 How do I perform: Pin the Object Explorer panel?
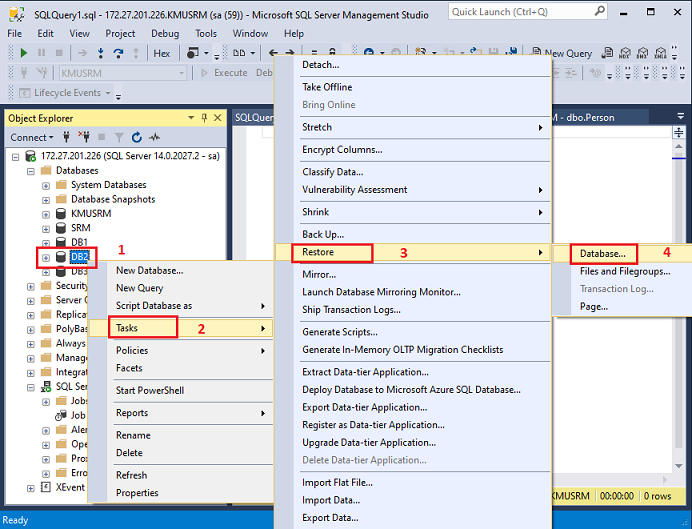[x=205, y=118]
